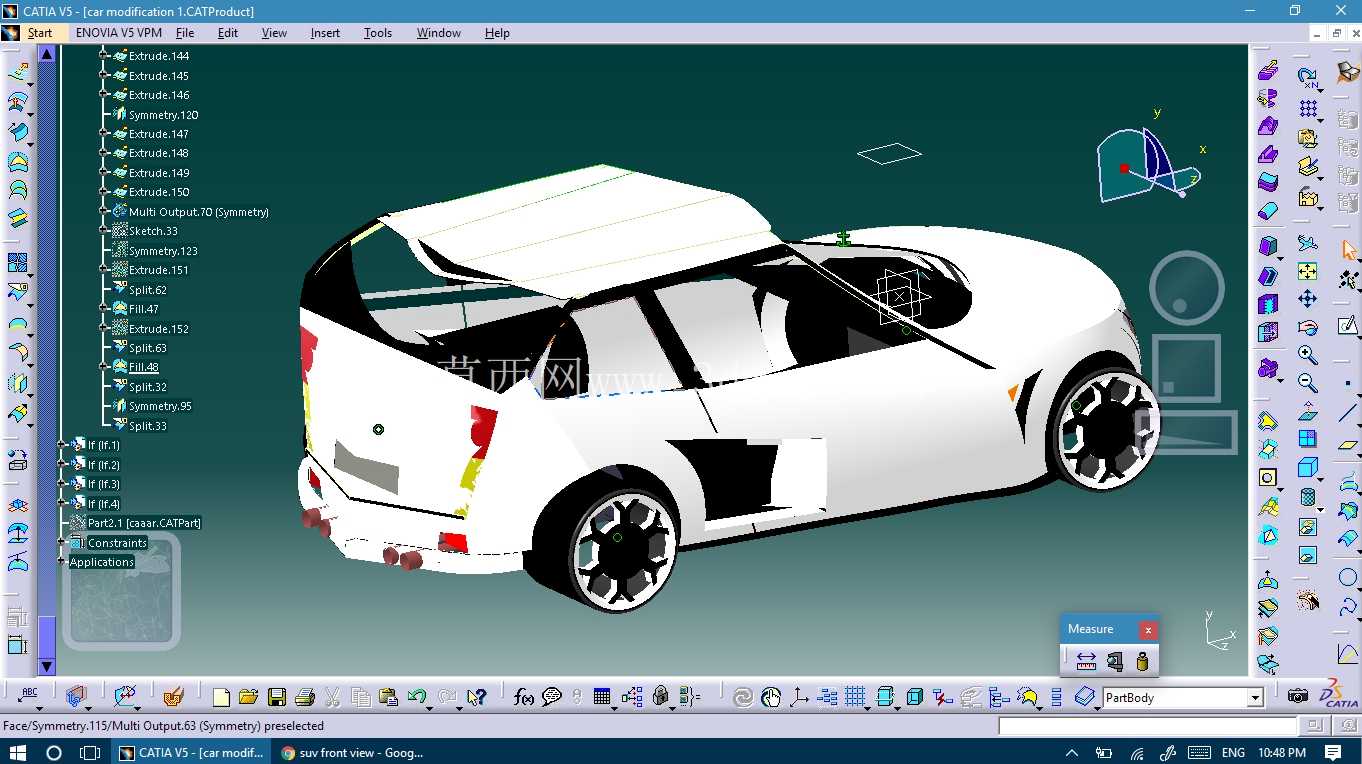Click the Zoom Out magnifier icon
Screen dimensions: 1362x764
pyautogui.click(x=1307, y=383)
